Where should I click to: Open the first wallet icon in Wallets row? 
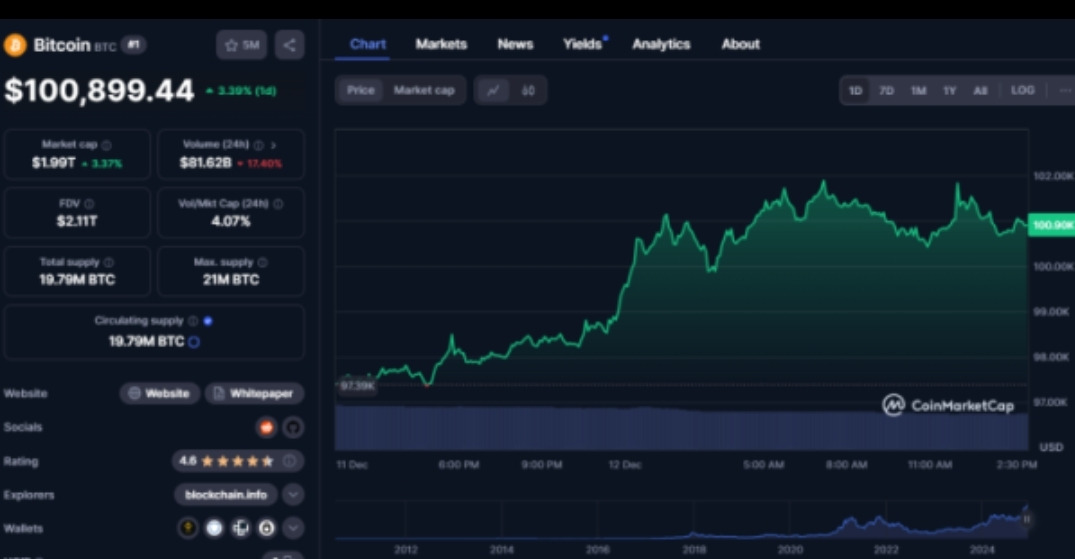188,527
